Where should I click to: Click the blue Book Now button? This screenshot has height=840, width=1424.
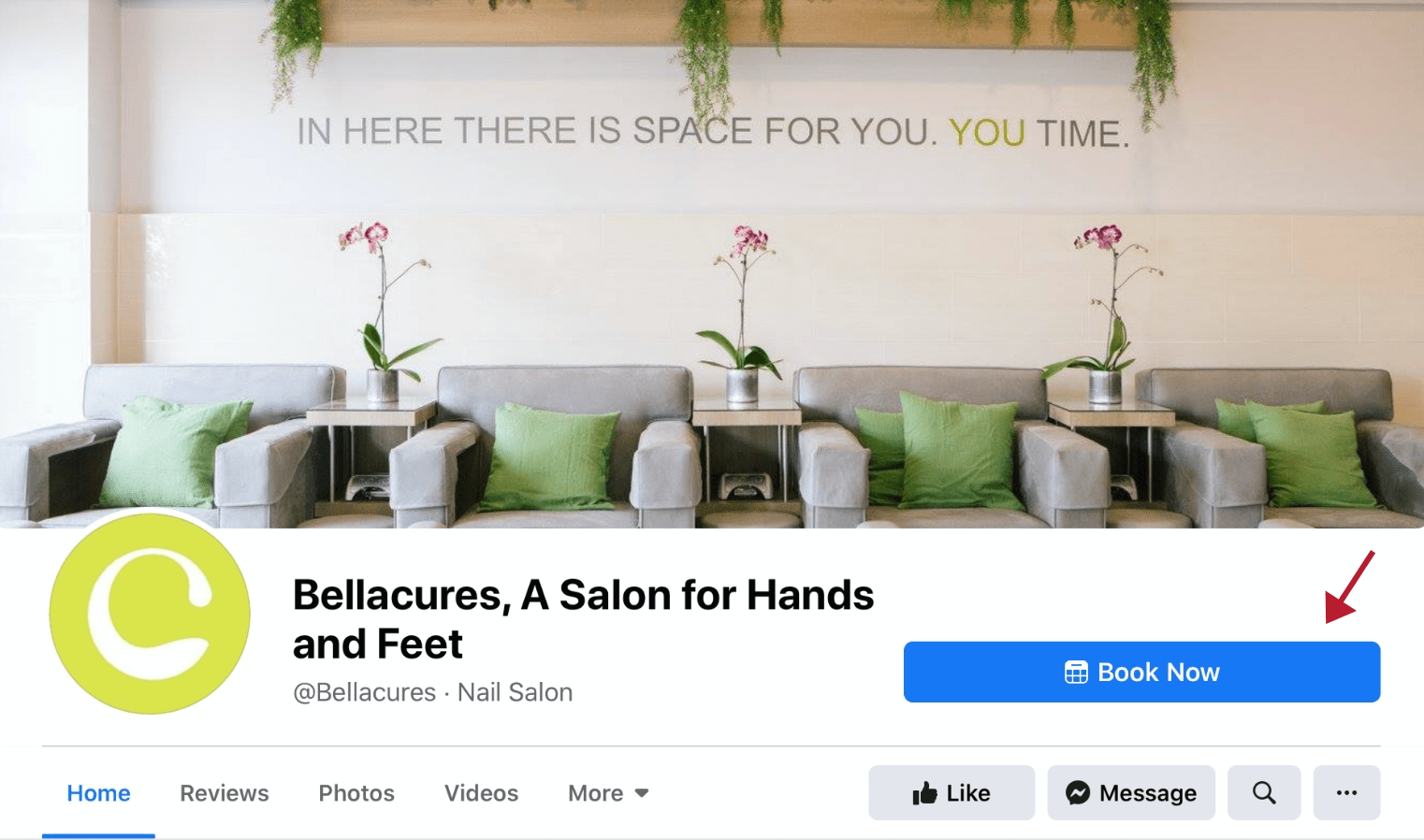coord(1141,672)
